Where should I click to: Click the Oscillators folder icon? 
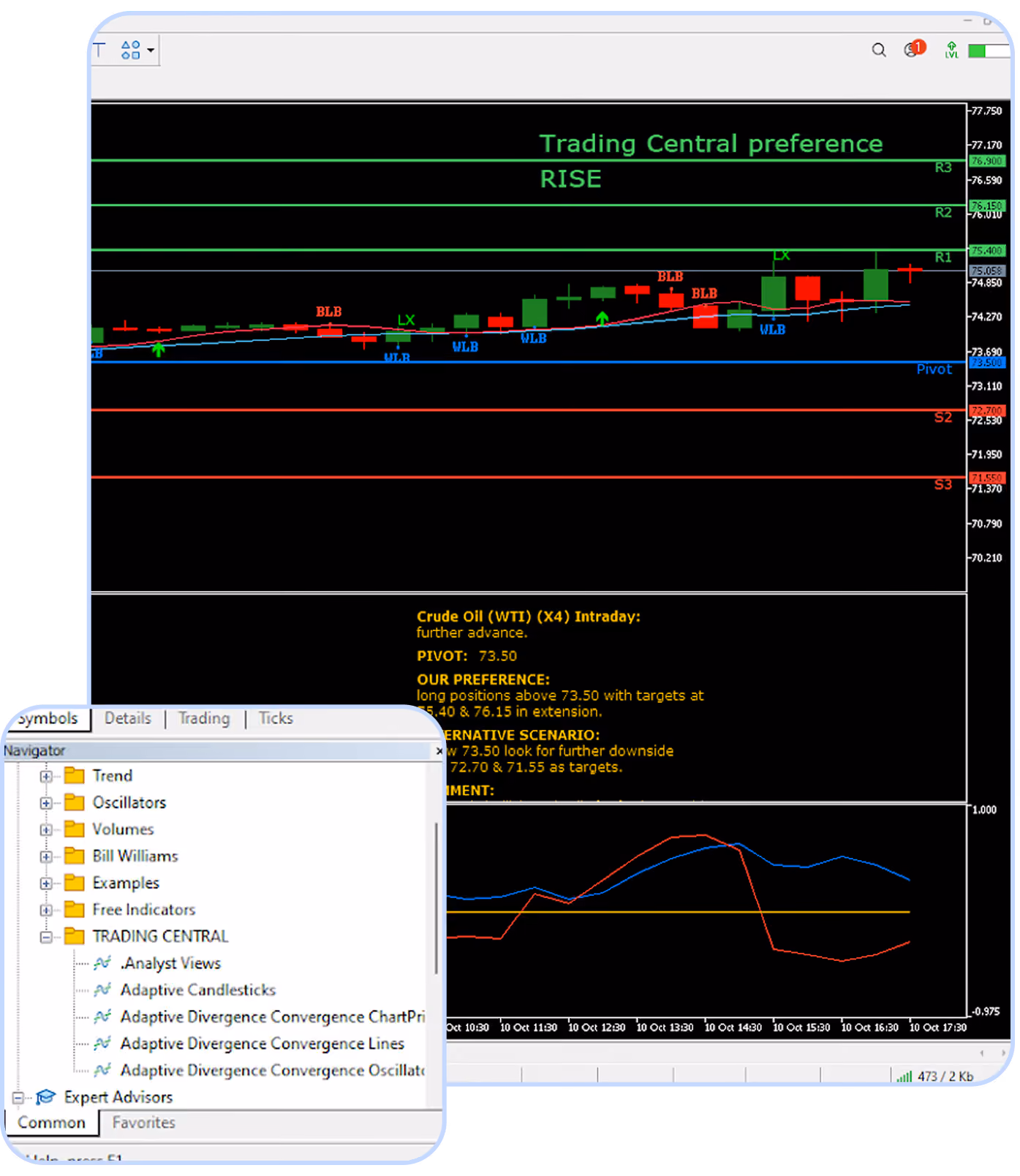point(75,802)
